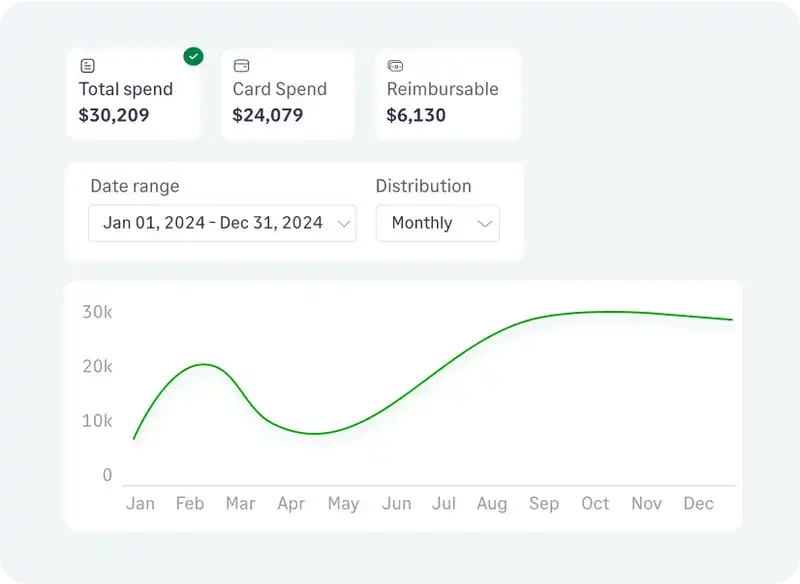Open the Distribution dropdown chevron

coord(486,223)
